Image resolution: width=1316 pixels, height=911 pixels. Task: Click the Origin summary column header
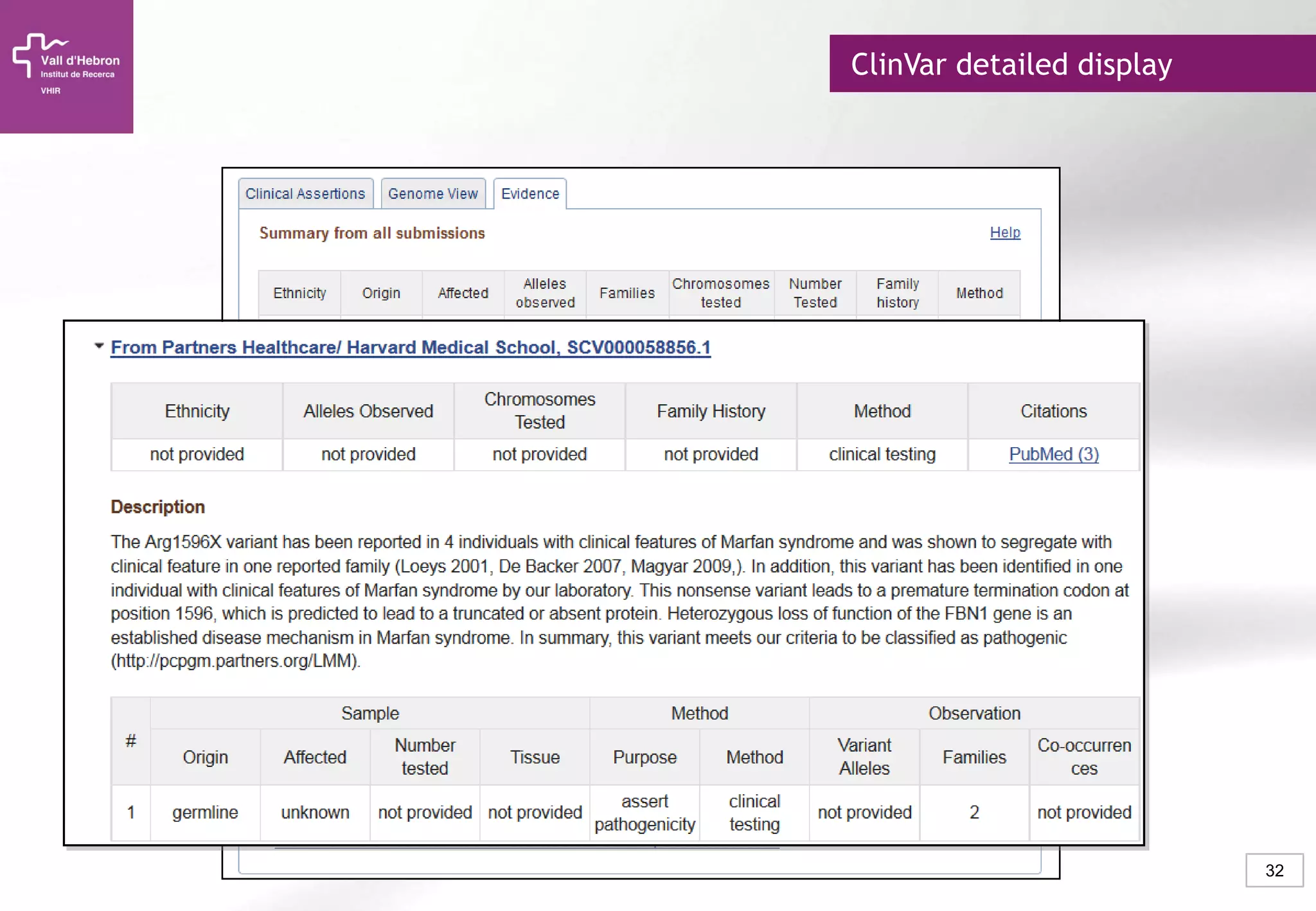click(381, 294)
